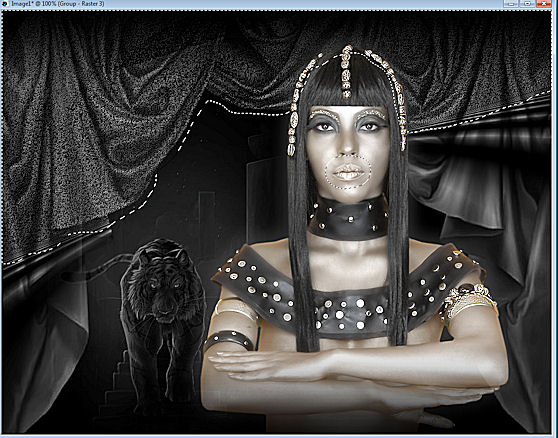
Task: Click the woman's left eye
Action: click(370, 126)
